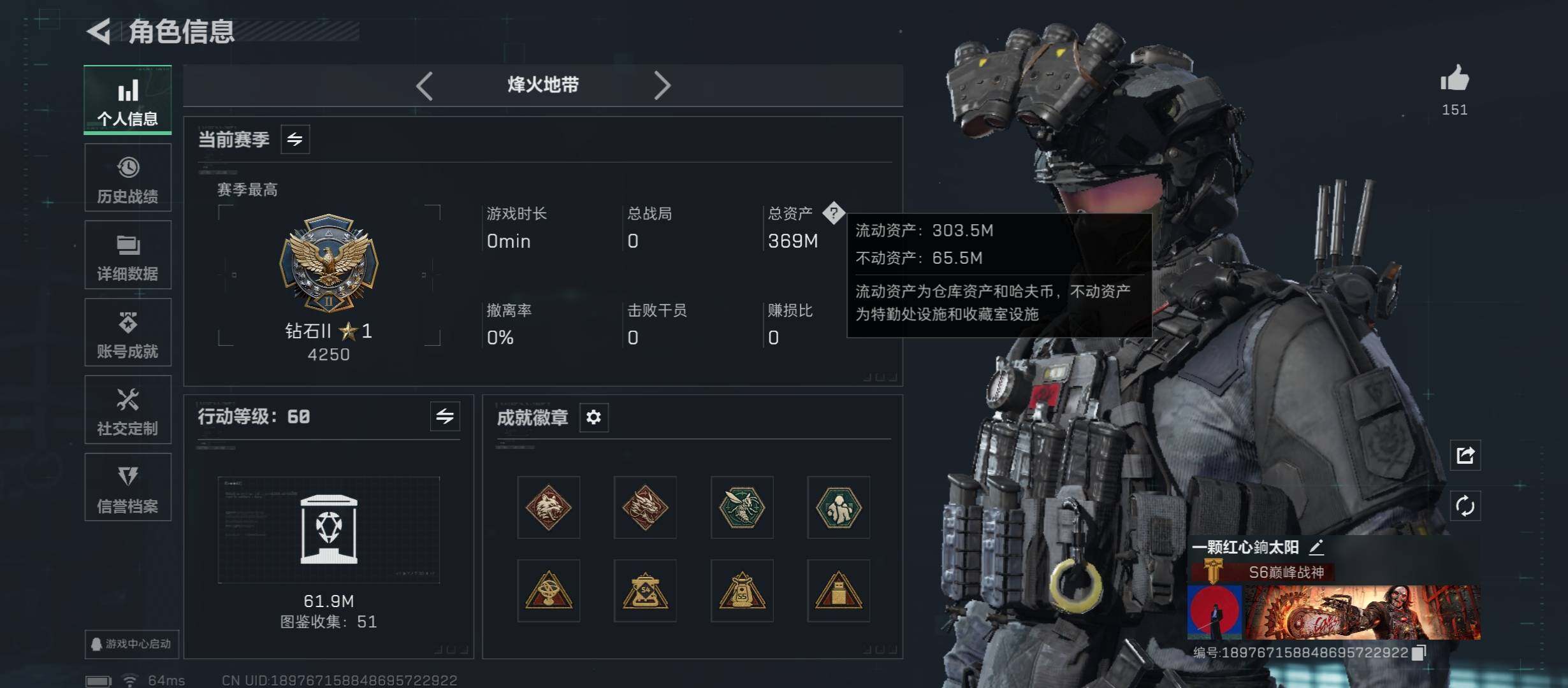Toggle the 行动等级 swap button
1568x688 pixels.
point(445,417)
